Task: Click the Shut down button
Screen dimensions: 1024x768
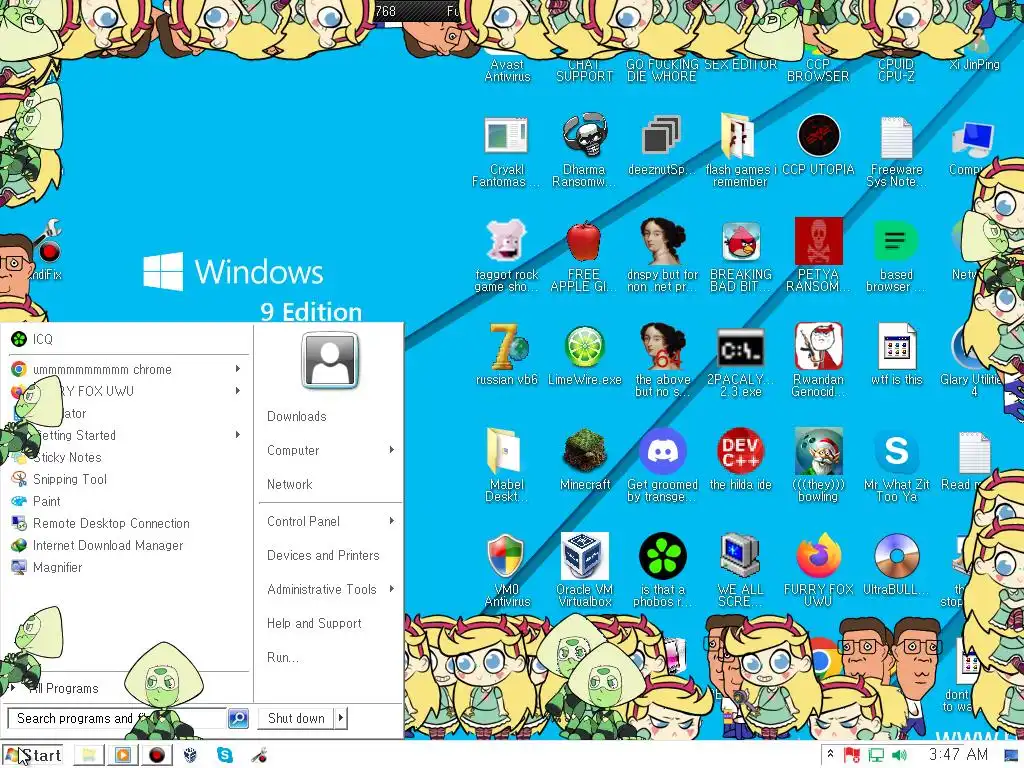Action: [296, 718]
